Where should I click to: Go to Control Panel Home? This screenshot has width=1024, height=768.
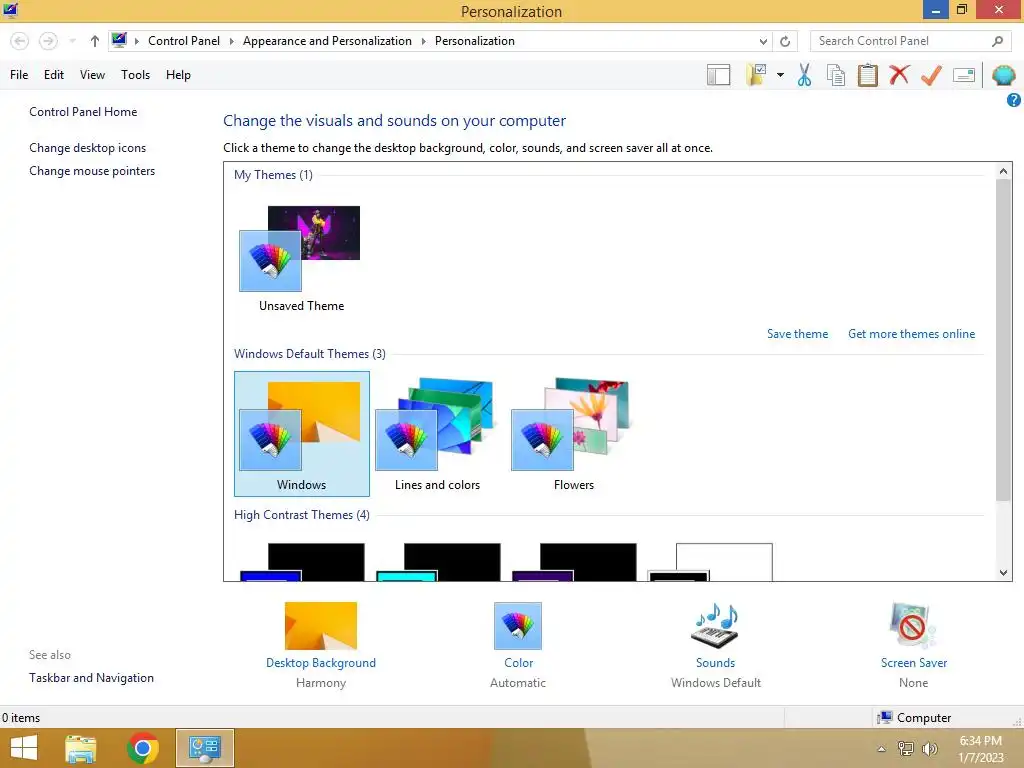[x=83, y=112]
